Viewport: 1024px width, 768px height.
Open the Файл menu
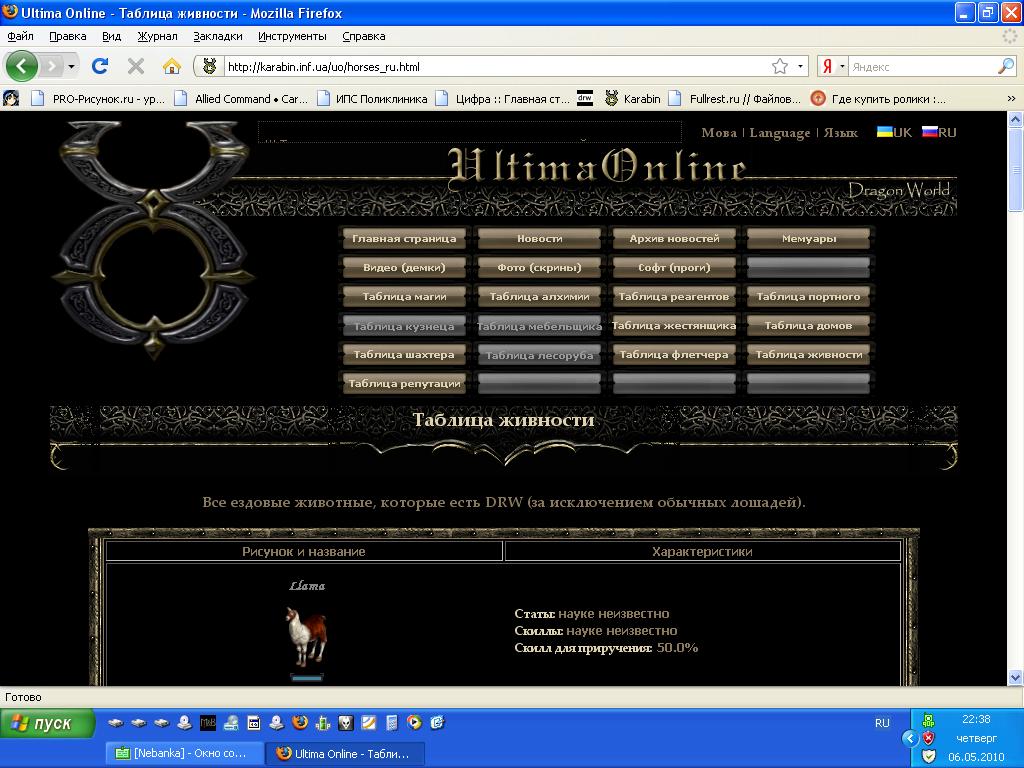coord(20,36)
